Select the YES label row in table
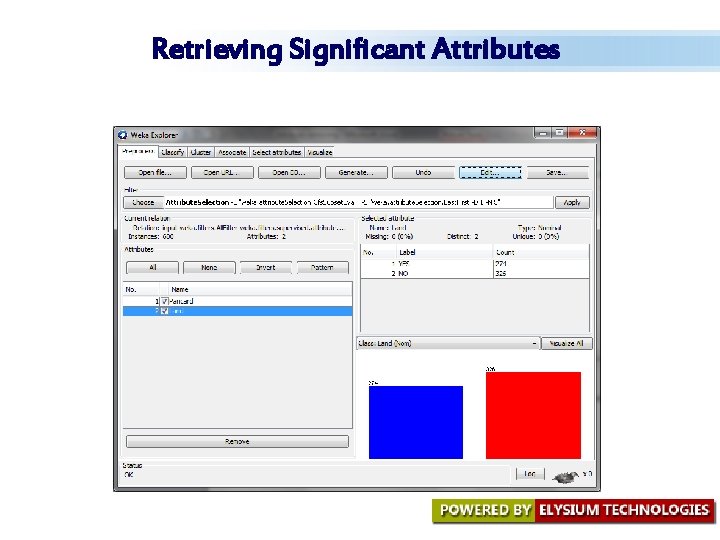The image size is (720, 540). 475,264
